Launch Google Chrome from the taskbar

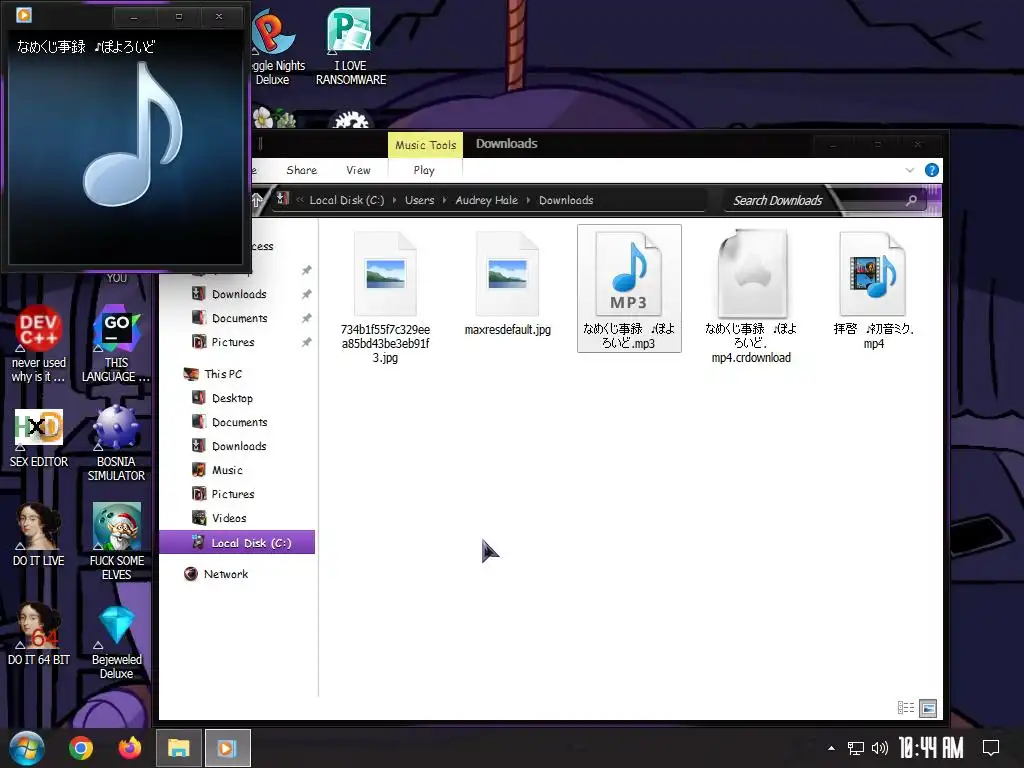click(x=81, y=748)
